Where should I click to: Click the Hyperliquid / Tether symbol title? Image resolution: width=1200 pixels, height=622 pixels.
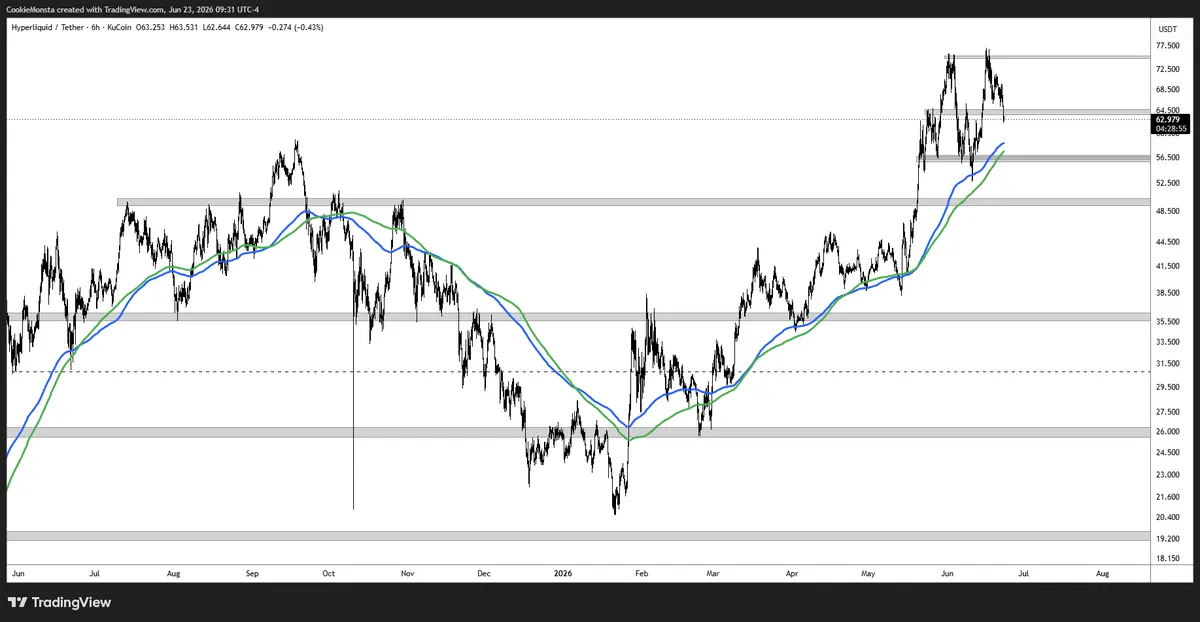point(49,27)
